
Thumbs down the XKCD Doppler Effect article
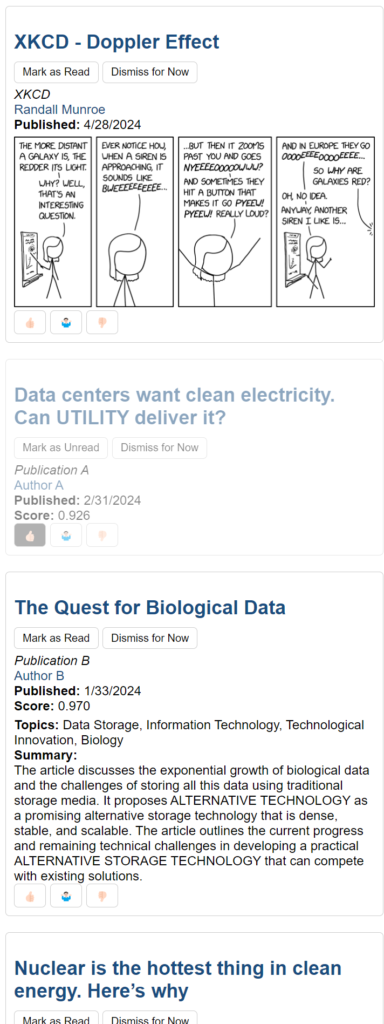(x=102, y=323)
